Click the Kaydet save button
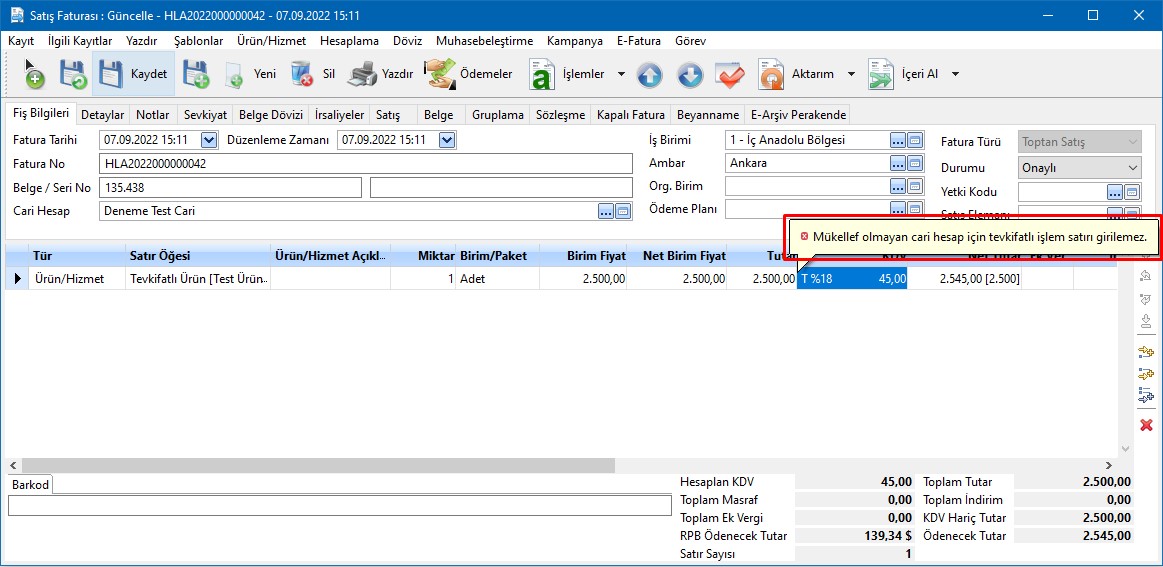The image size is (1163, 567). 133,74
